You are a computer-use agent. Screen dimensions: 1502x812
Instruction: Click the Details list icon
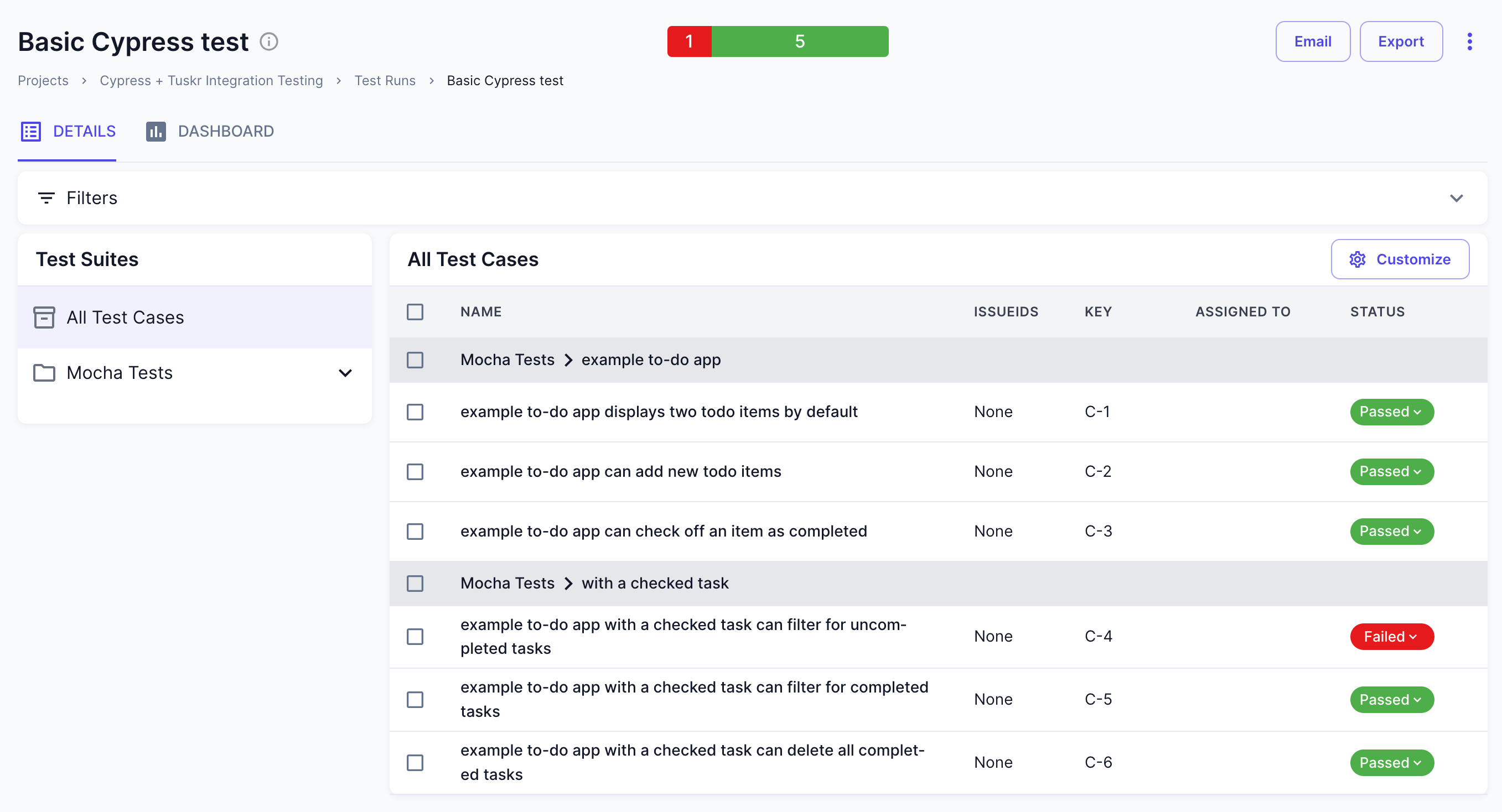coord(31,132)
